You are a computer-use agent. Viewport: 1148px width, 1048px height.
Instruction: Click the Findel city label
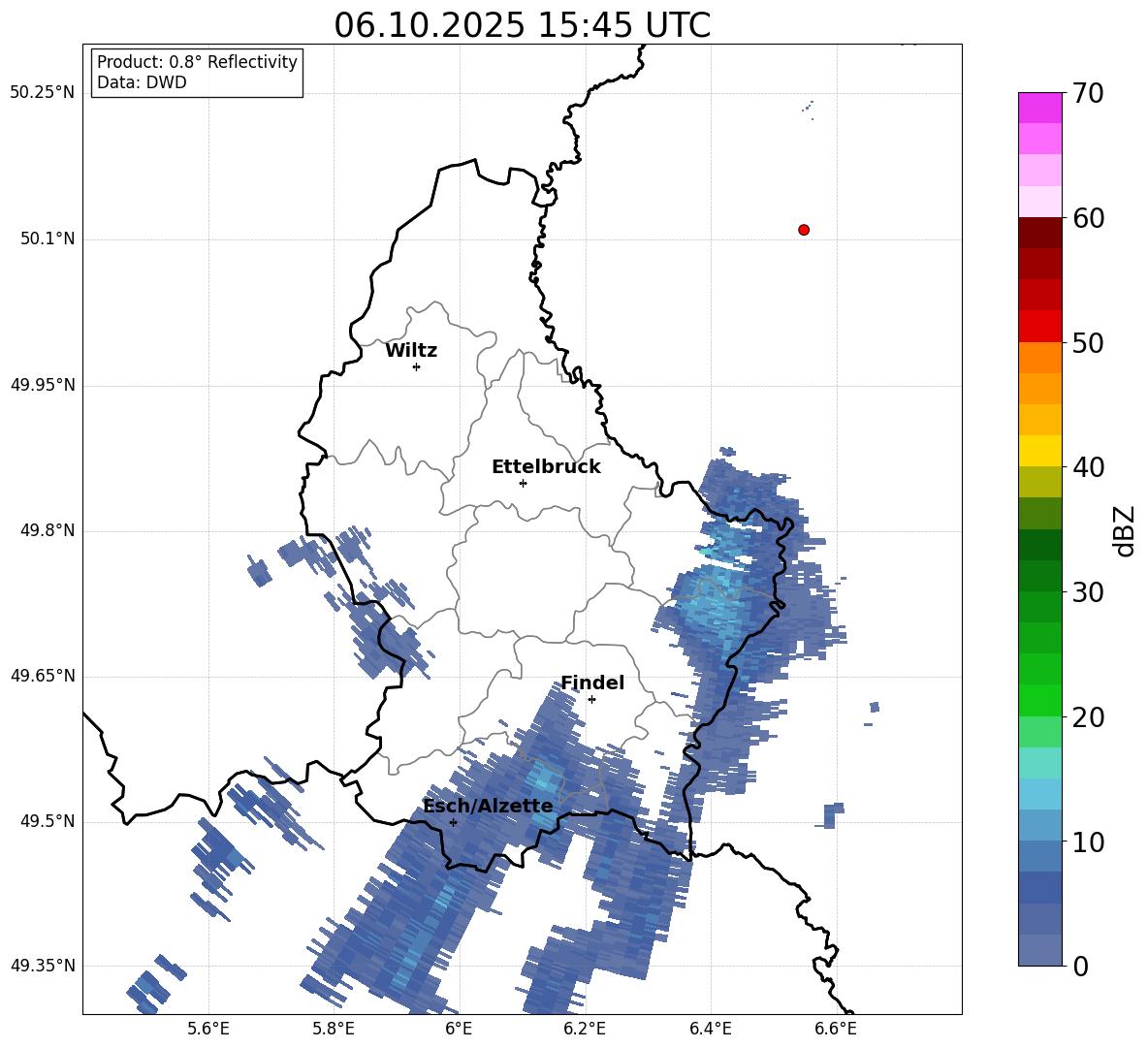coord(592,683)
